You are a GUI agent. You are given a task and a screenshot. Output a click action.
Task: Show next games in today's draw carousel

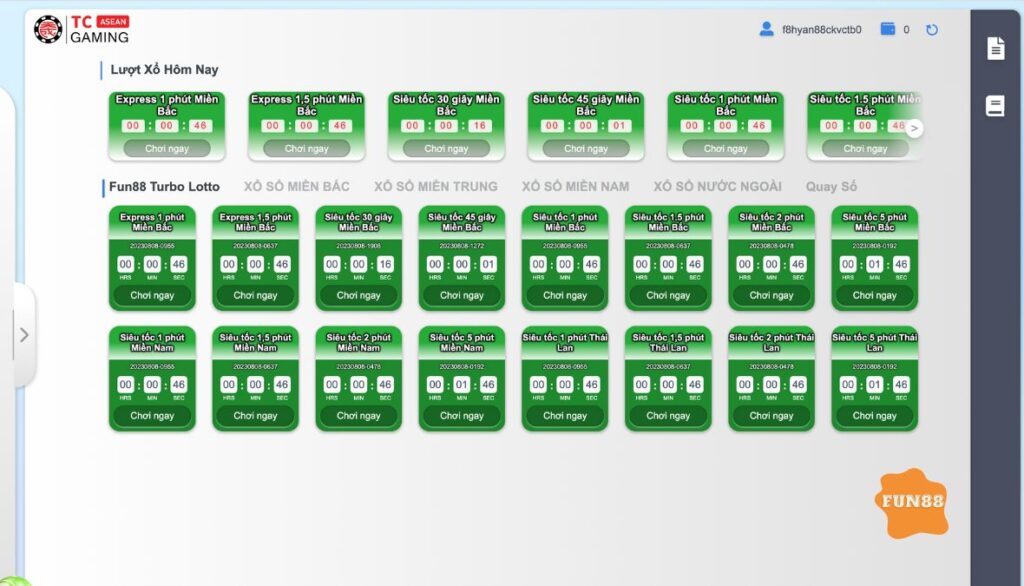tap(914, 129)
